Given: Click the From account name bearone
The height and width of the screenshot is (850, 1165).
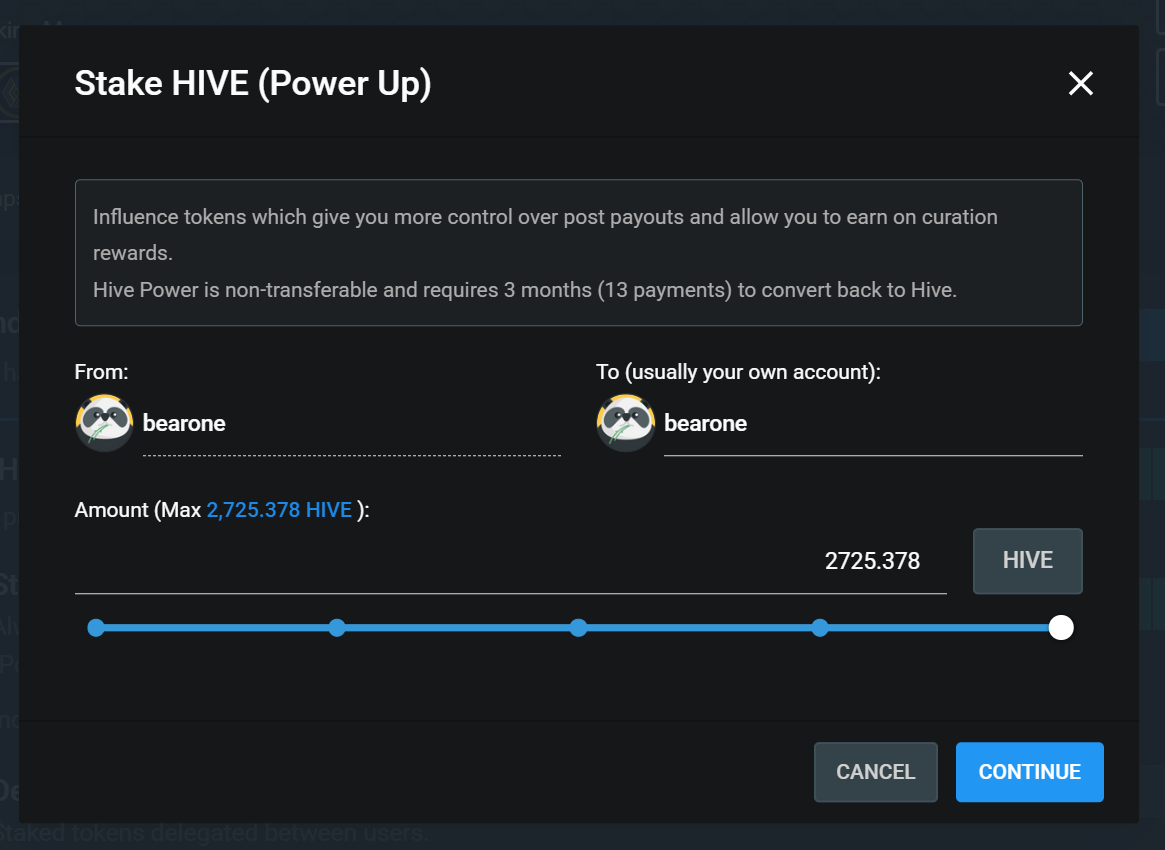Looking at the screenshot, I should pos(184,424).
